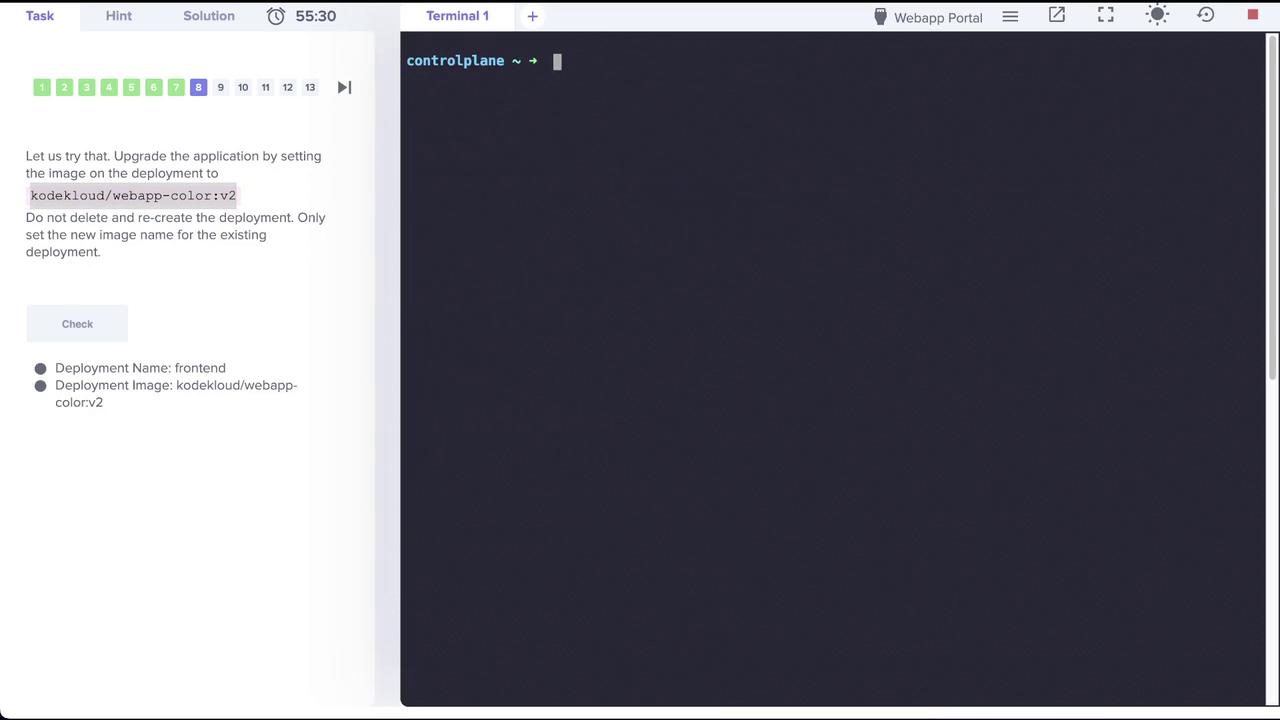This screenshot has height=720, width=1280.
Task: Click the reset history clock icon
Action: click(x=1206, y=15)
